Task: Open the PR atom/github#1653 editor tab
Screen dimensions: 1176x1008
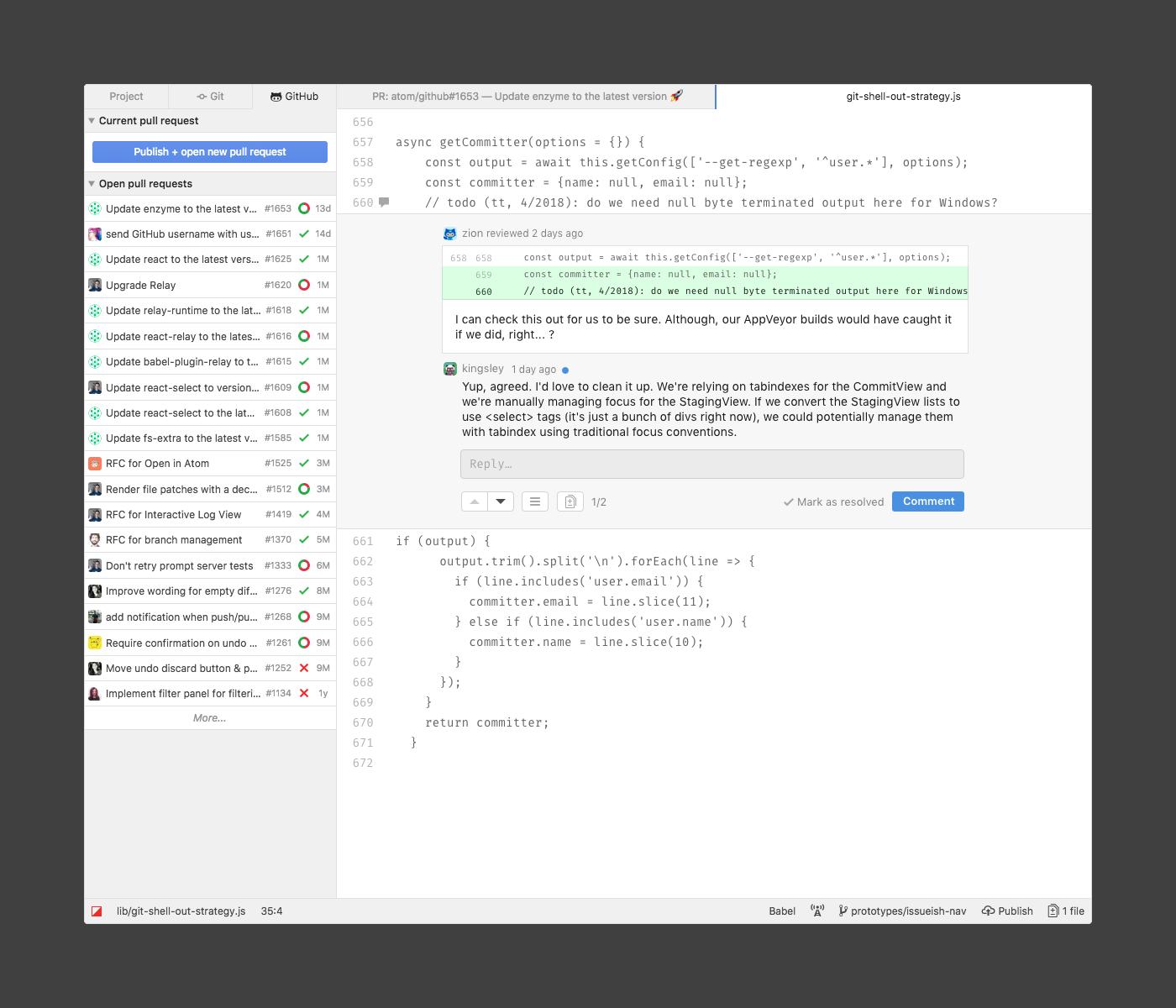Action: (x=527, y=97)
